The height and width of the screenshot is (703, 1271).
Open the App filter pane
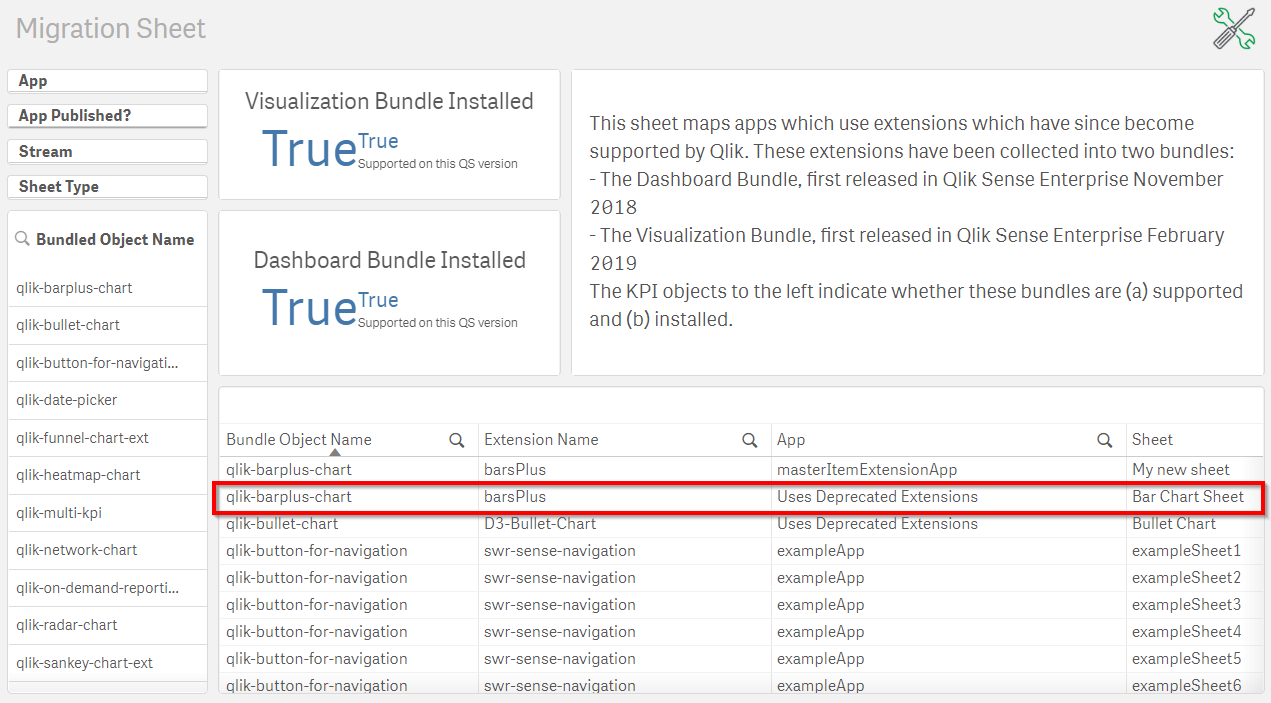point(107,81)
